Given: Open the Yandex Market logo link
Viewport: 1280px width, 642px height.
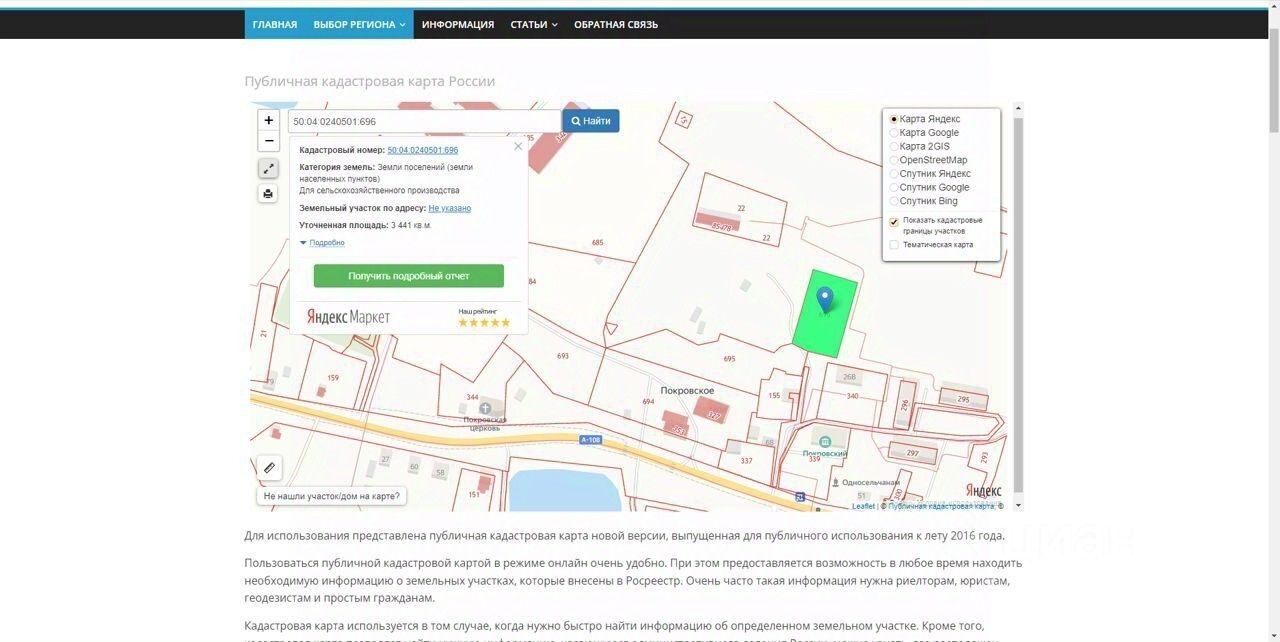Looking at the screenshot, I should (x=348, y=317).
